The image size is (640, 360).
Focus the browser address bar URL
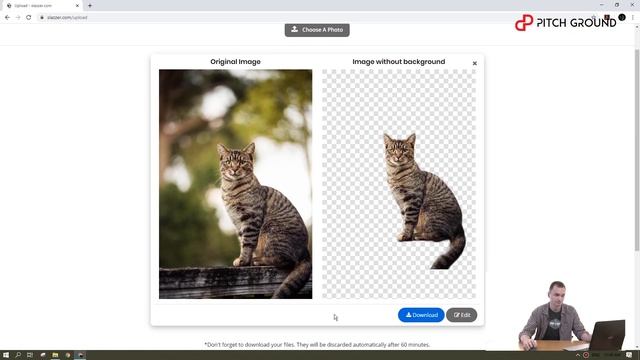67,18
